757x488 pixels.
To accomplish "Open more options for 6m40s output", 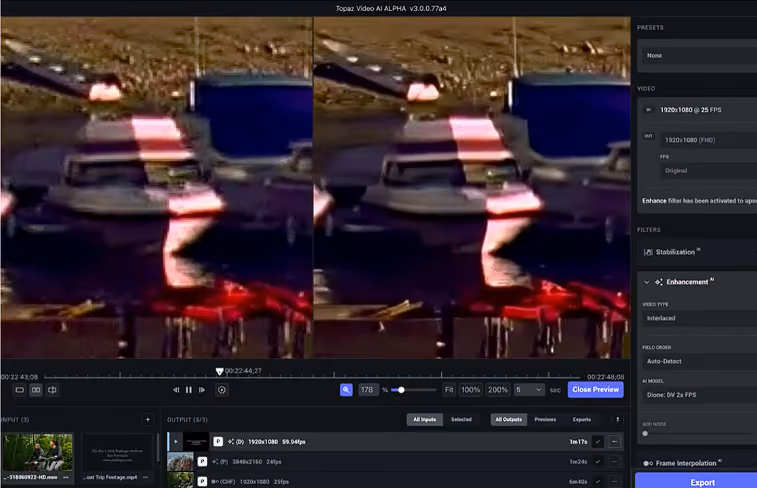I will pos(615,481).
